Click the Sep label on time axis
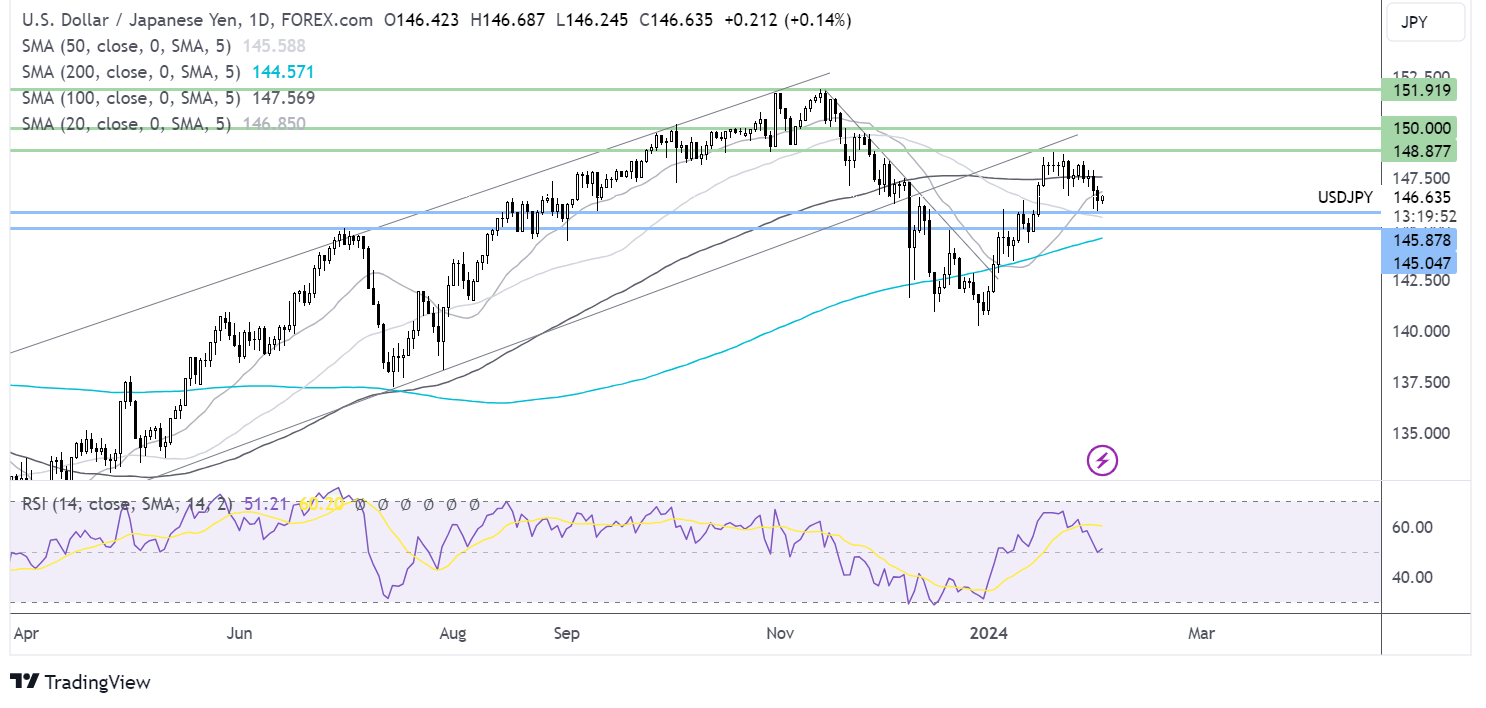The width and height of the screenshot is (1486, 708). 567,633
